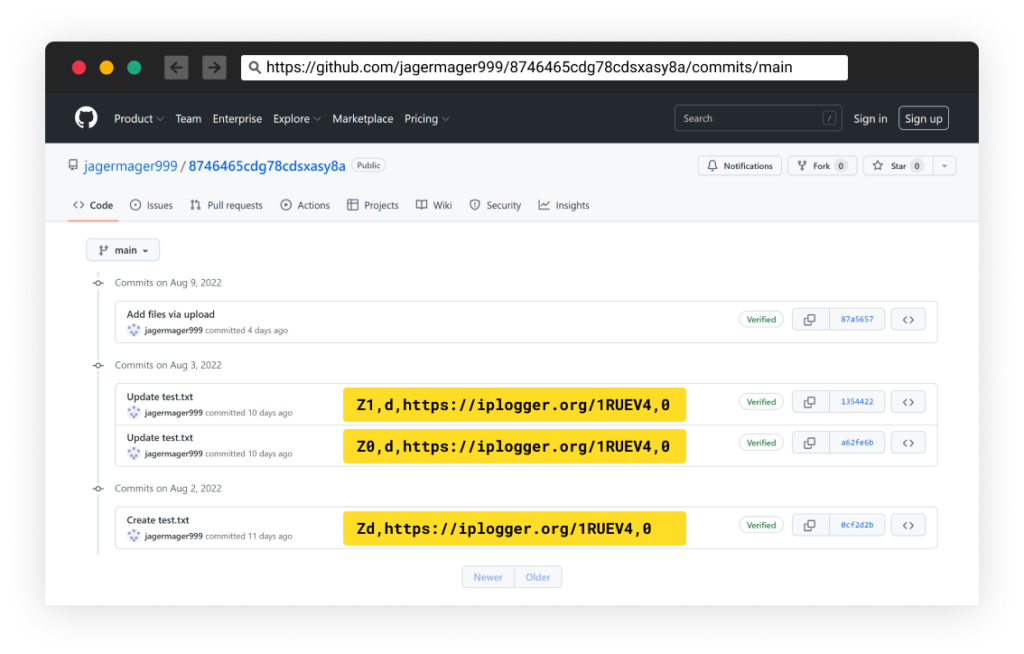
Task: Click the Commits on Aug 9, 2022 heading
Action: pyautogui.click(x=168, y=283)
